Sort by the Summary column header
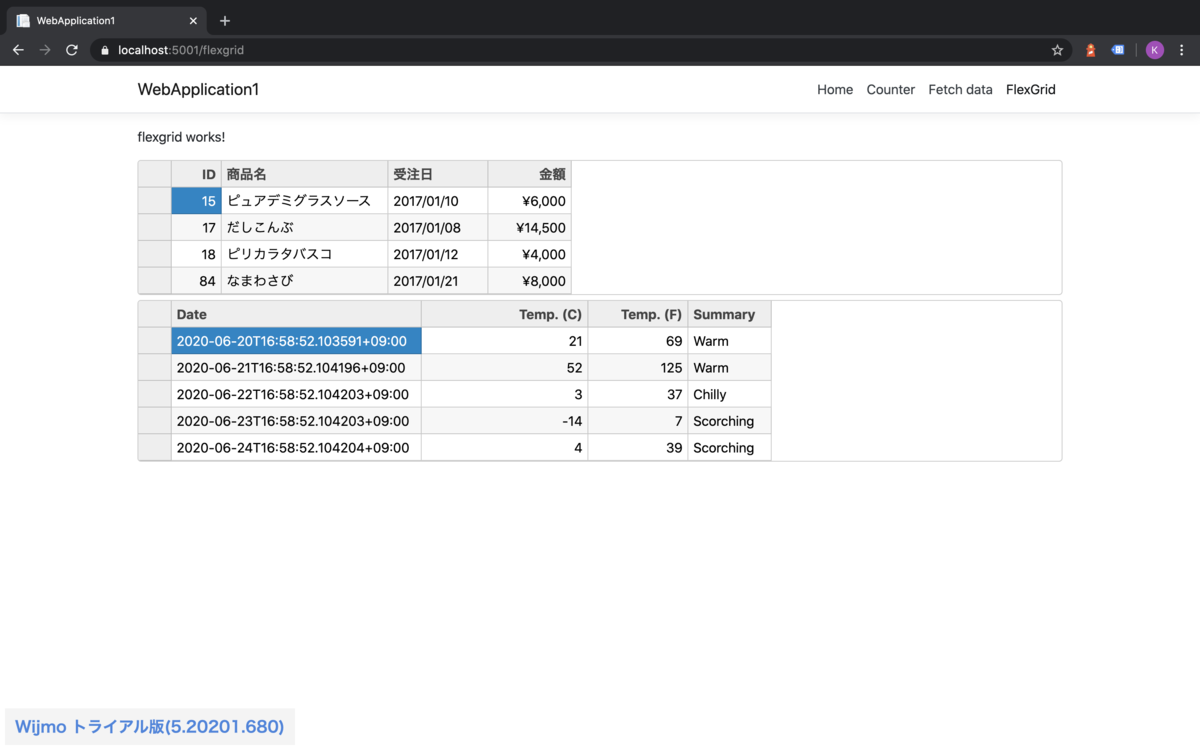The width and height of the screenshot is (1200, 750). tap(729, 314)
